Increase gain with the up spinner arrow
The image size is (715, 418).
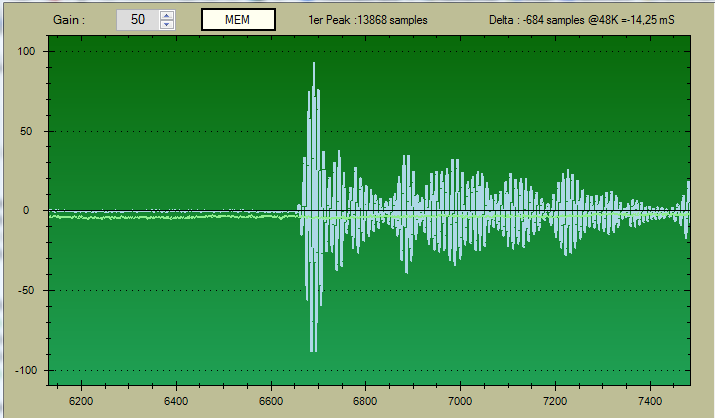pos(166,15)
